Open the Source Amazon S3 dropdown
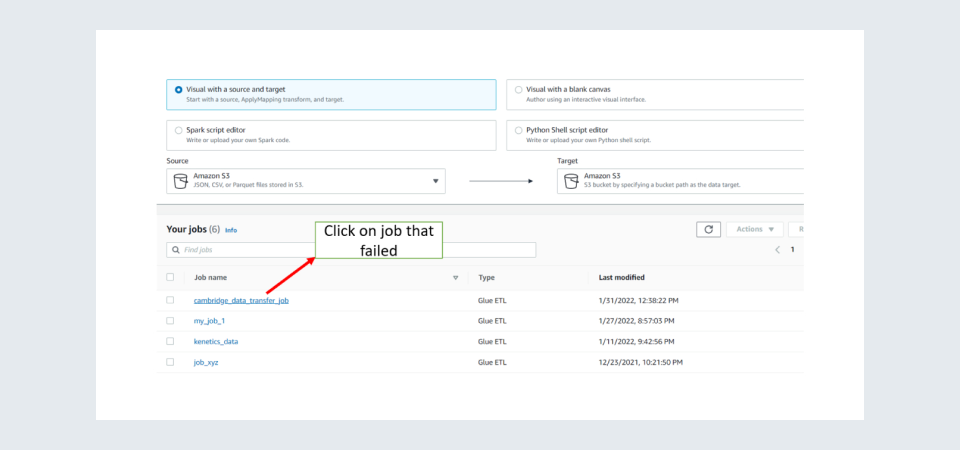Viewport: 960px width, 450px height. pos(306,181)
